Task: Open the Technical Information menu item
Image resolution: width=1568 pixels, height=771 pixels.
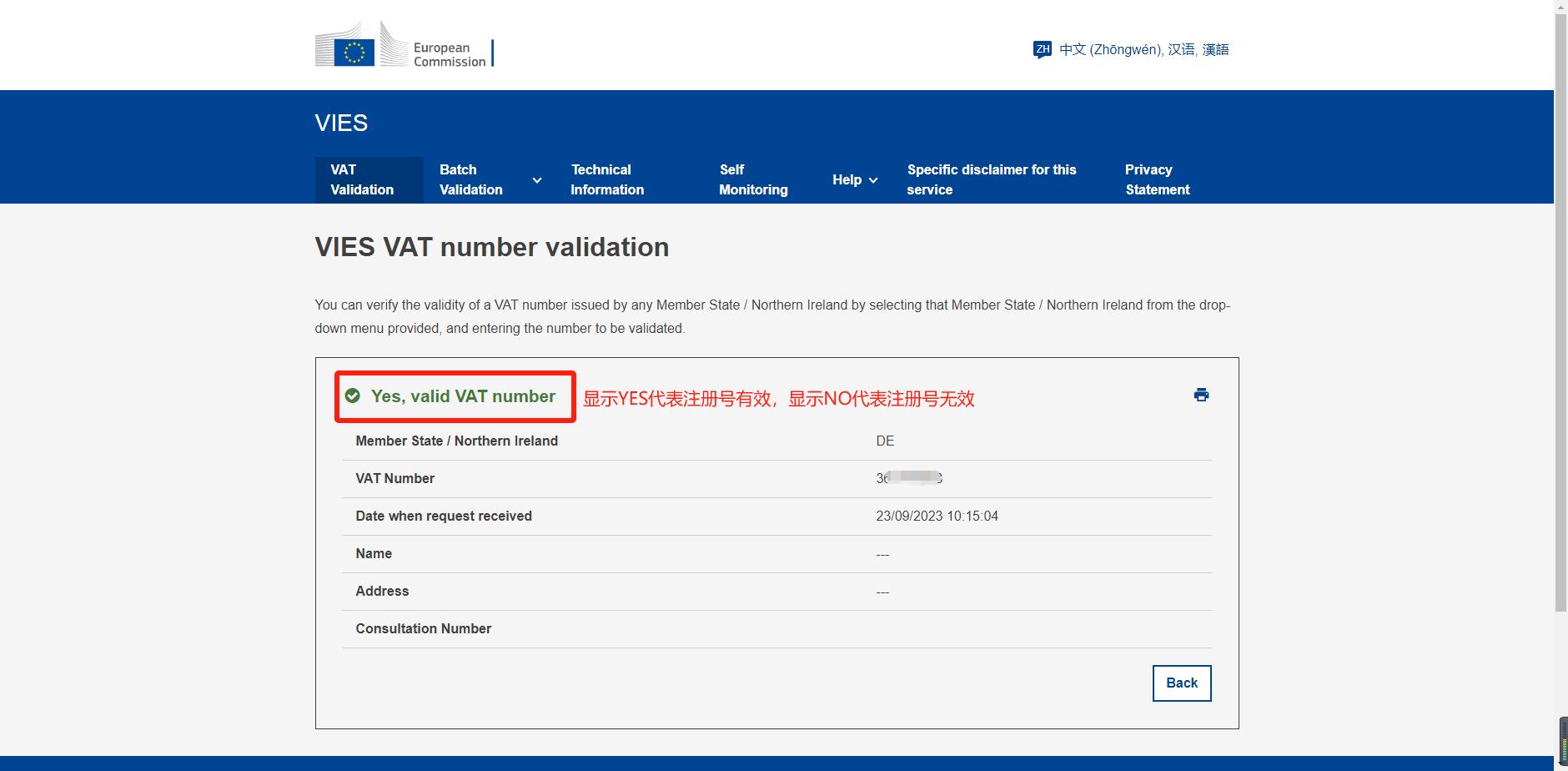Action: [x=607, y=179]
